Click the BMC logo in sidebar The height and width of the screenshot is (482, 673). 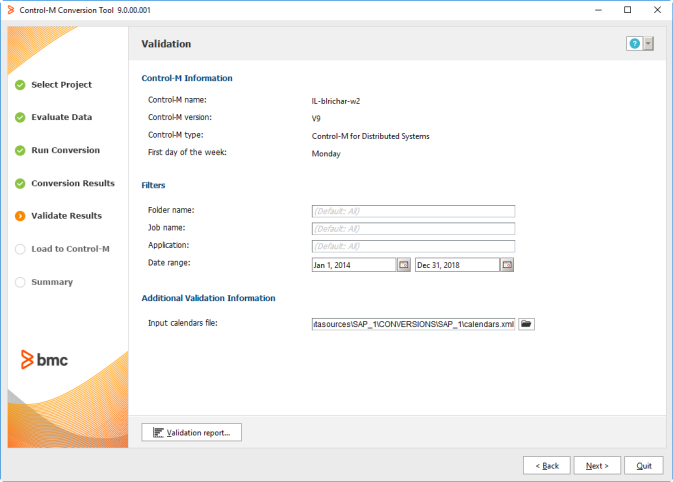(x=44, y=360)
